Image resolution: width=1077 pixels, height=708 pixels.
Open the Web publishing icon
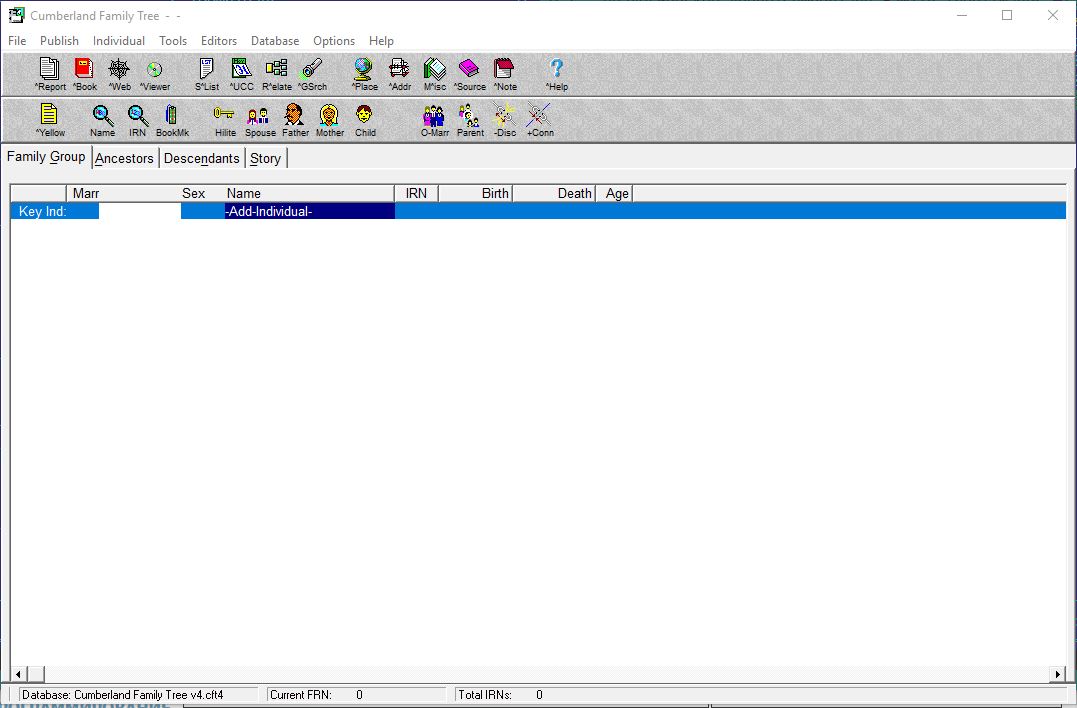pyautogui.click(x=119, y=70)
